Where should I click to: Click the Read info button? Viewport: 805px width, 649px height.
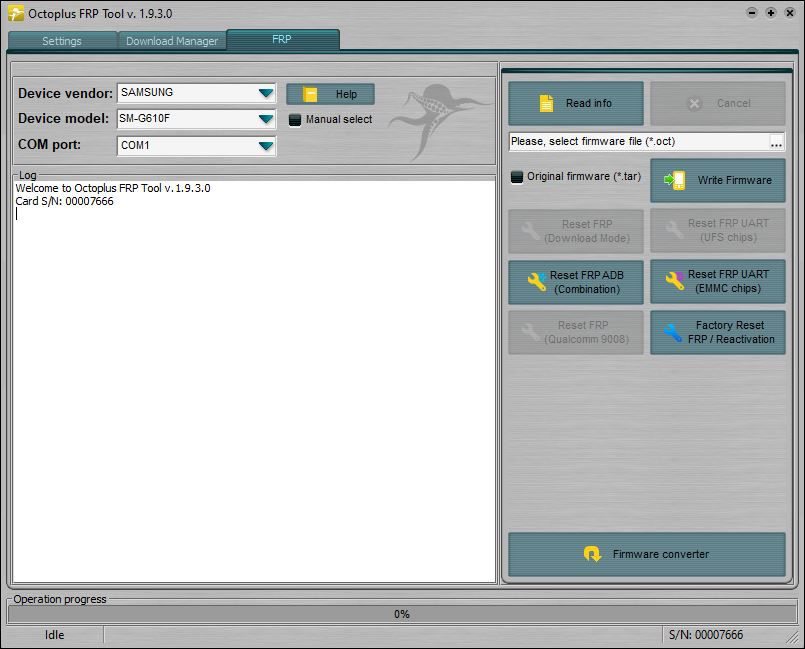(x=576, y=103)
